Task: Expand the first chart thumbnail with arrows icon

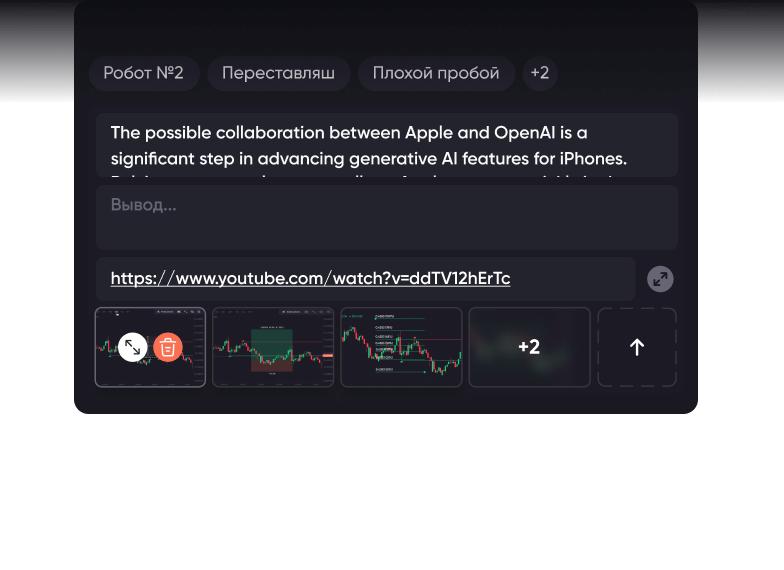Action: pos(133,347)
